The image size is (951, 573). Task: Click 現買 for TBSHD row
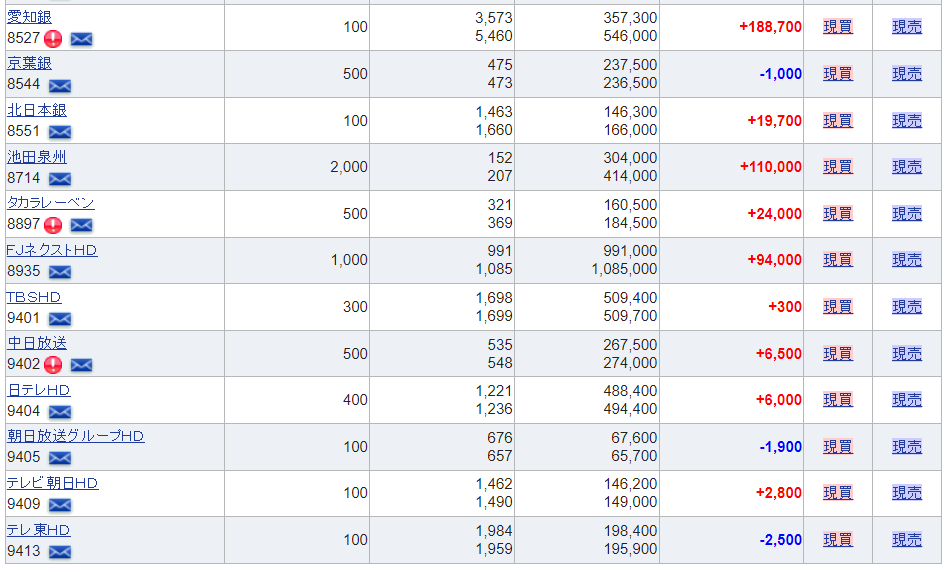(x=837, y=307)
